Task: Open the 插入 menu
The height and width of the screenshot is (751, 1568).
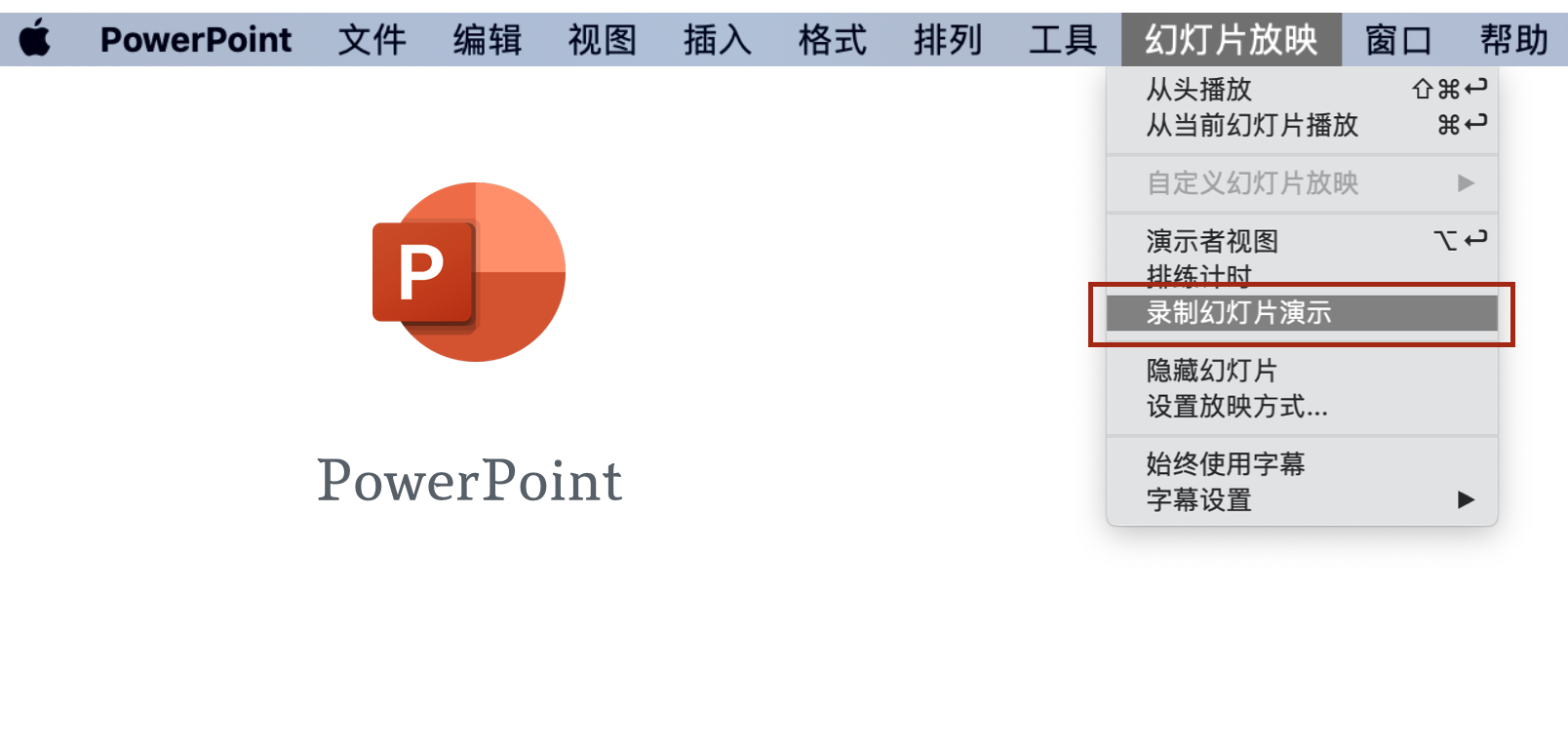Action: 718,40
